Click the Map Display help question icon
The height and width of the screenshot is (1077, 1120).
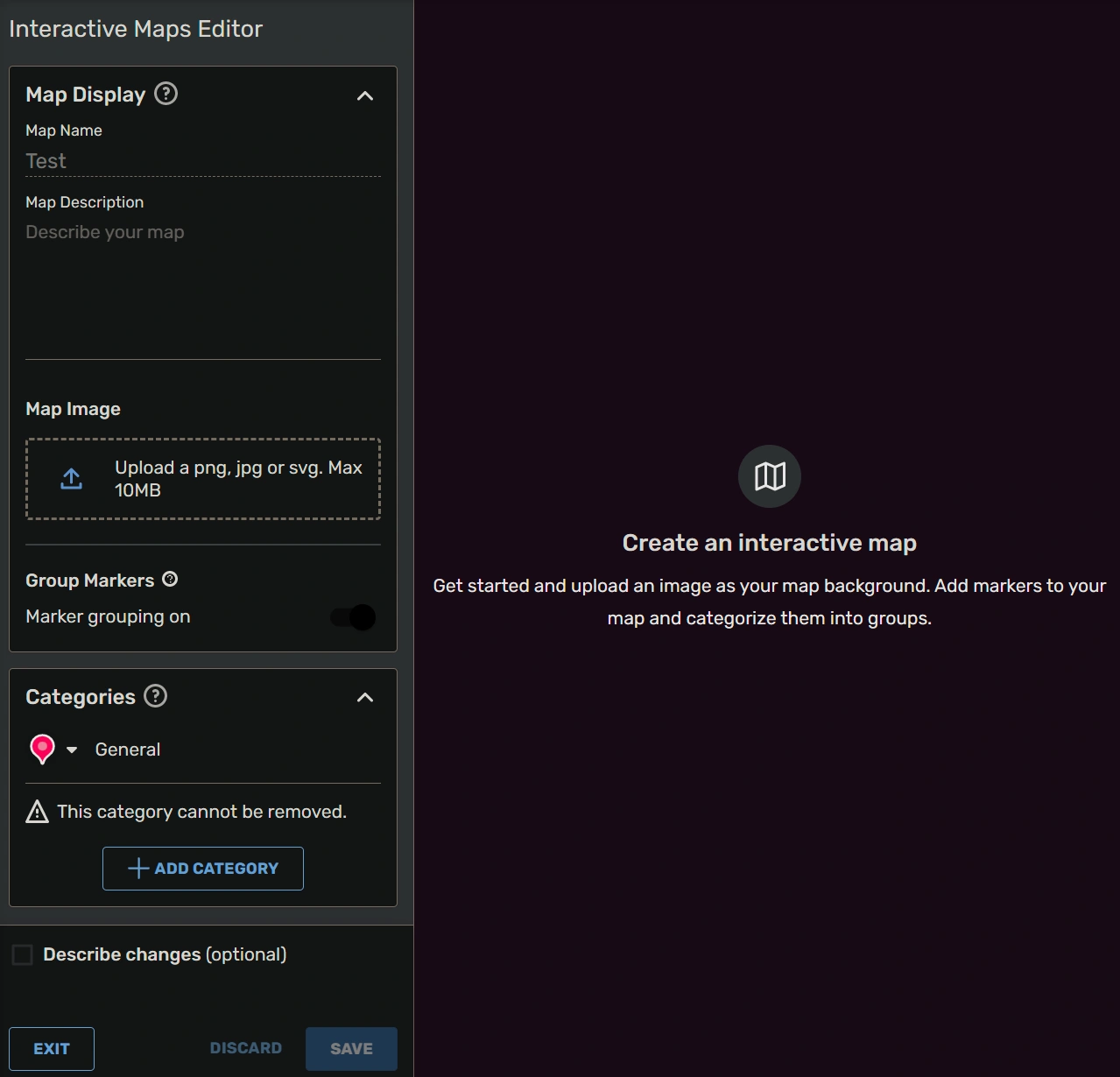click(166, 94)
